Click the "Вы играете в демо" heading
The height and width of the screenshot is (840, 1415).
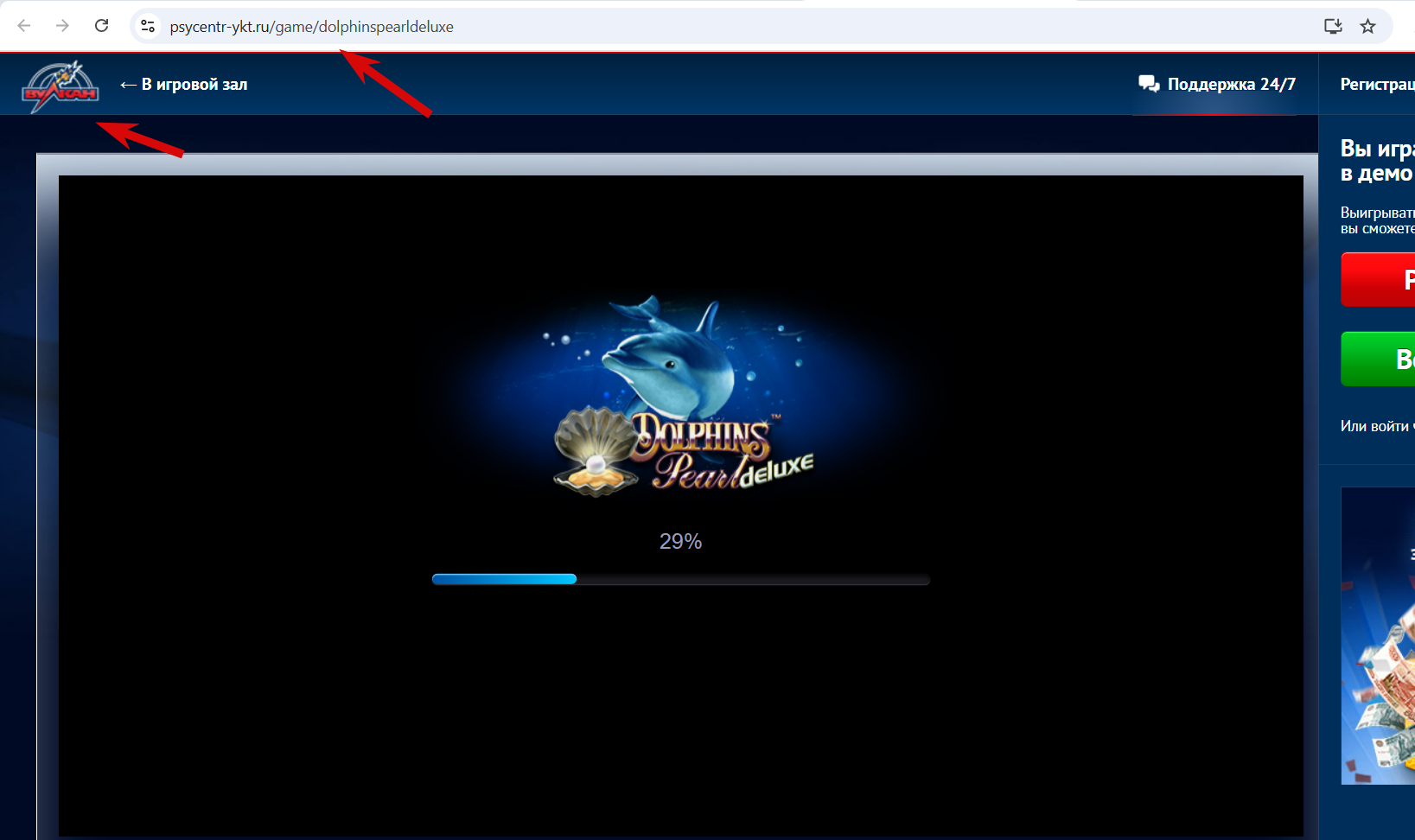tap(1377, 161)
